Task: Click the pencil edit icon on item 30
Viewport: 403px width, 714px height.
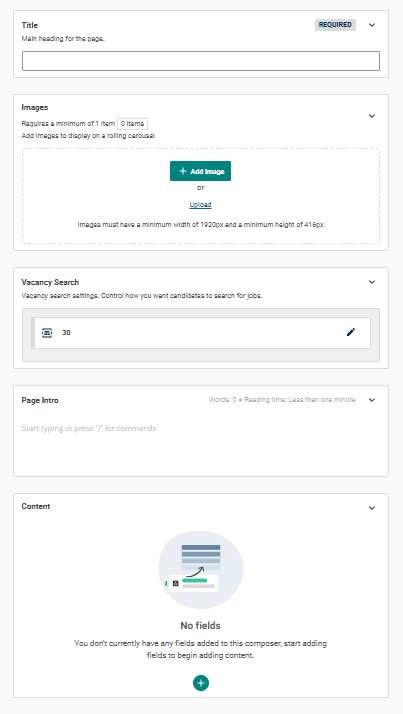Action: (351, 332)
